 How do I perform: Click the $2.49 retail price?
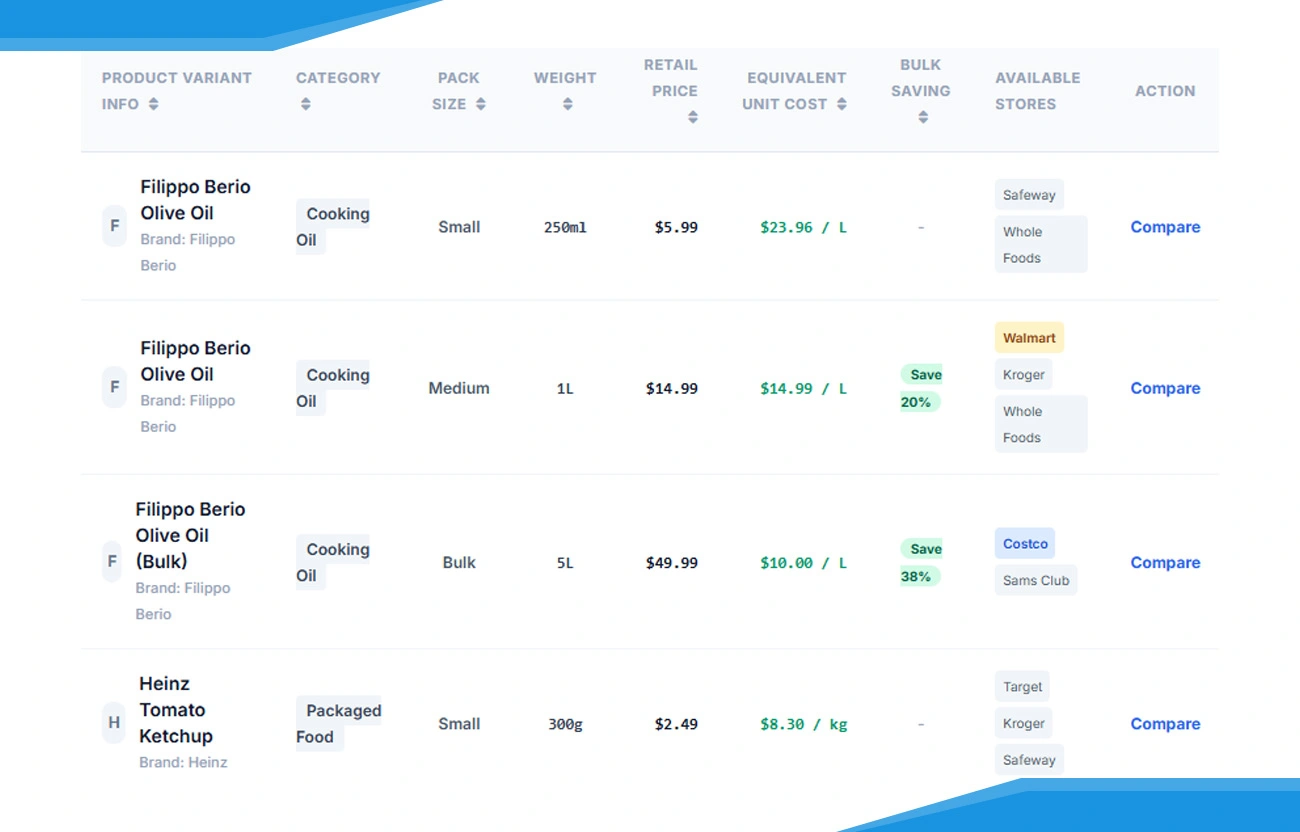[x=676, y=724]
